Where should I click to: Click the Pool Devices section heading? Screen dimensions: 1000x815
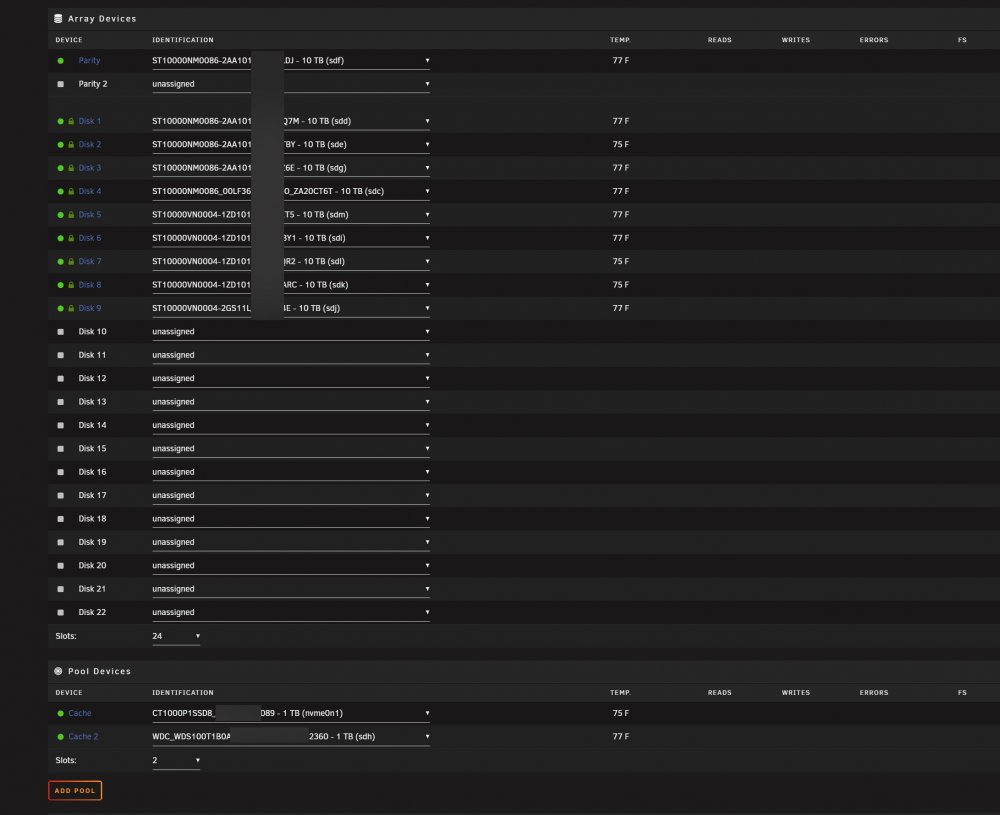coord(99,671)
